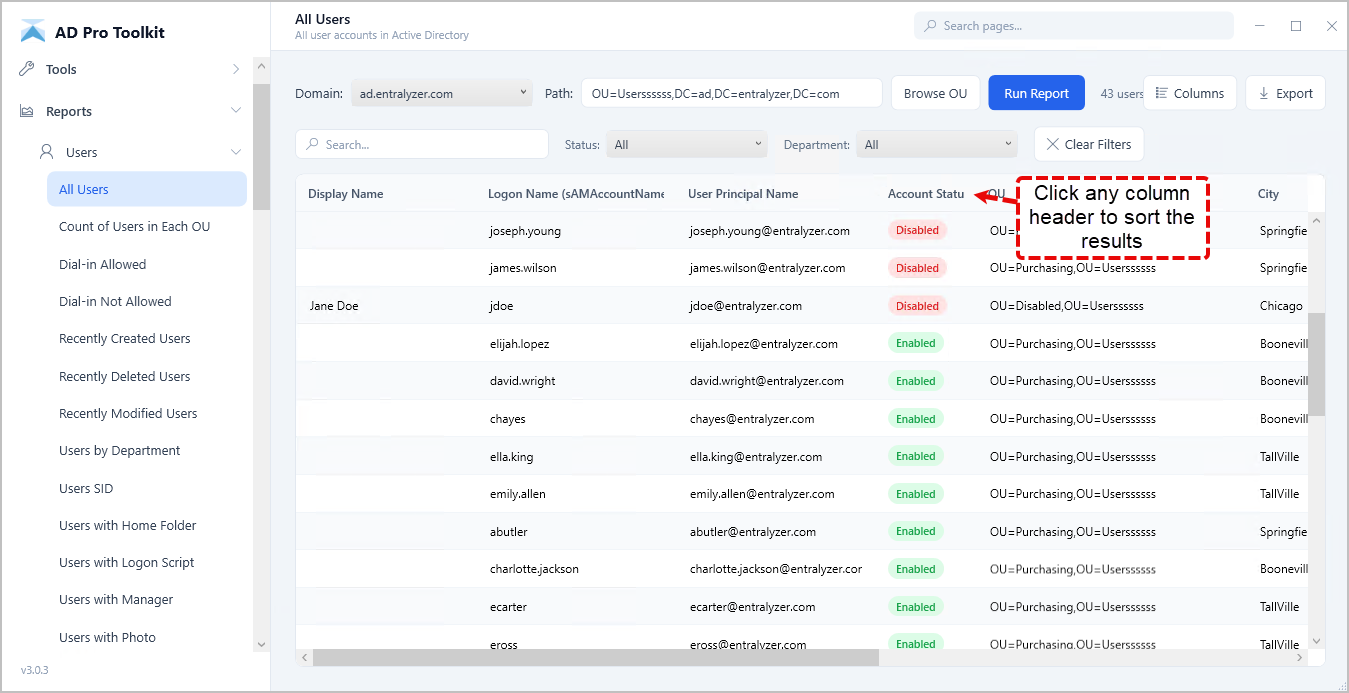Open the Recently Deleted Users report
The image size is (1349, 693).
tap(124, 375)
